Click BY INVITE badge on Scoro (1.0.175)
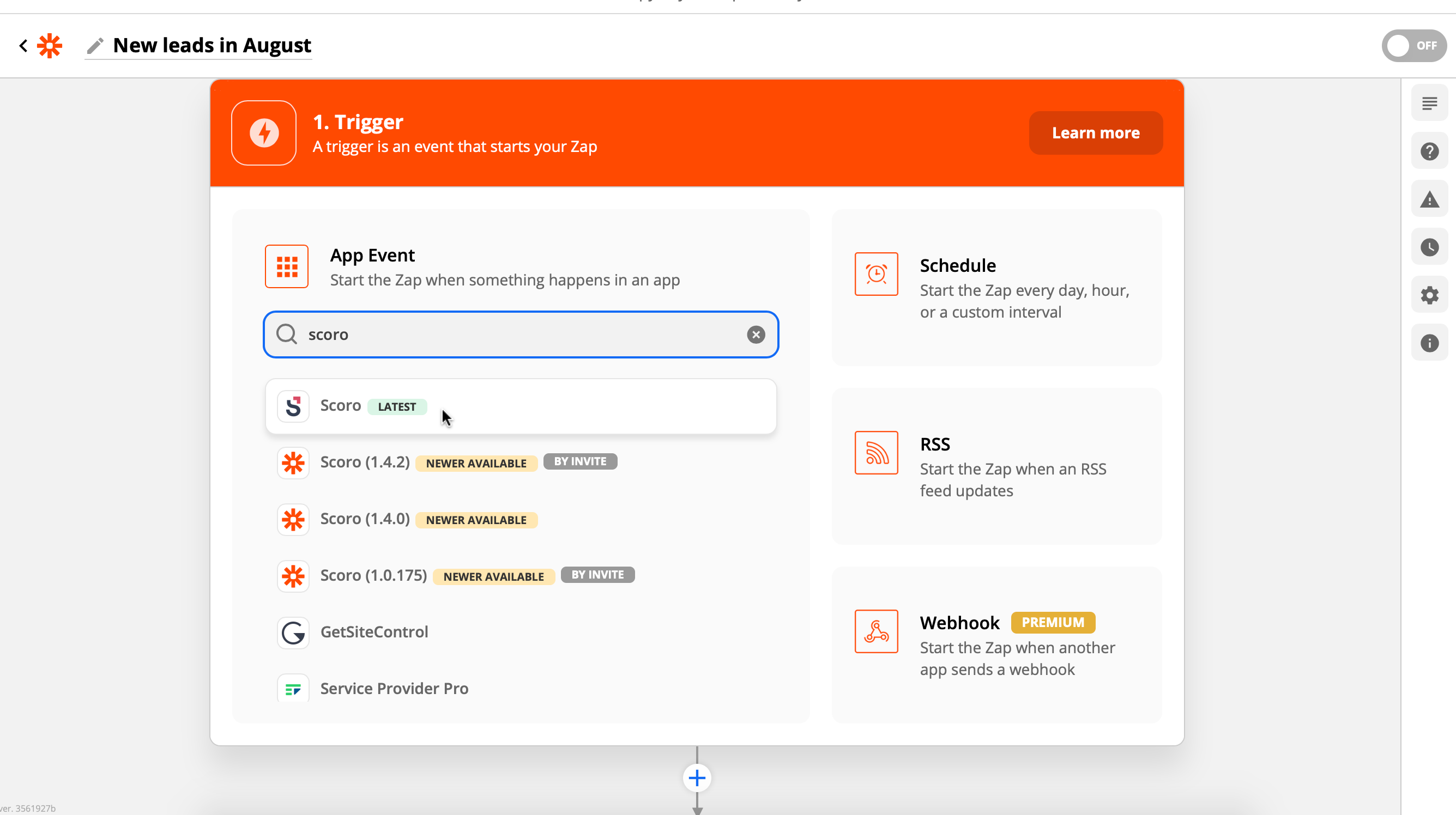 pos(597,574)
